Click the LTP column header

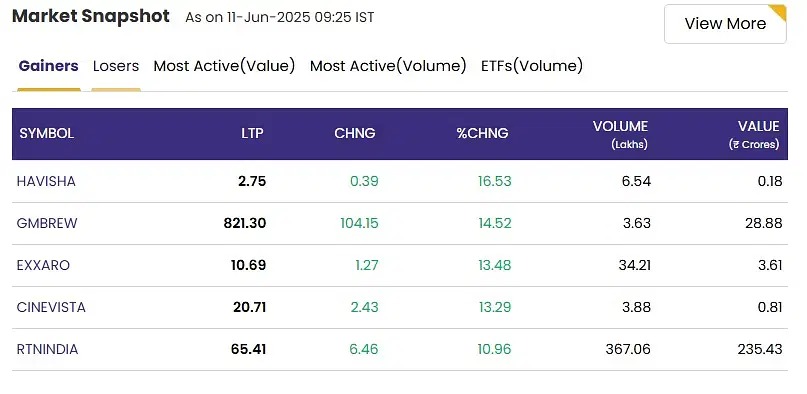[x=252, y=134]
